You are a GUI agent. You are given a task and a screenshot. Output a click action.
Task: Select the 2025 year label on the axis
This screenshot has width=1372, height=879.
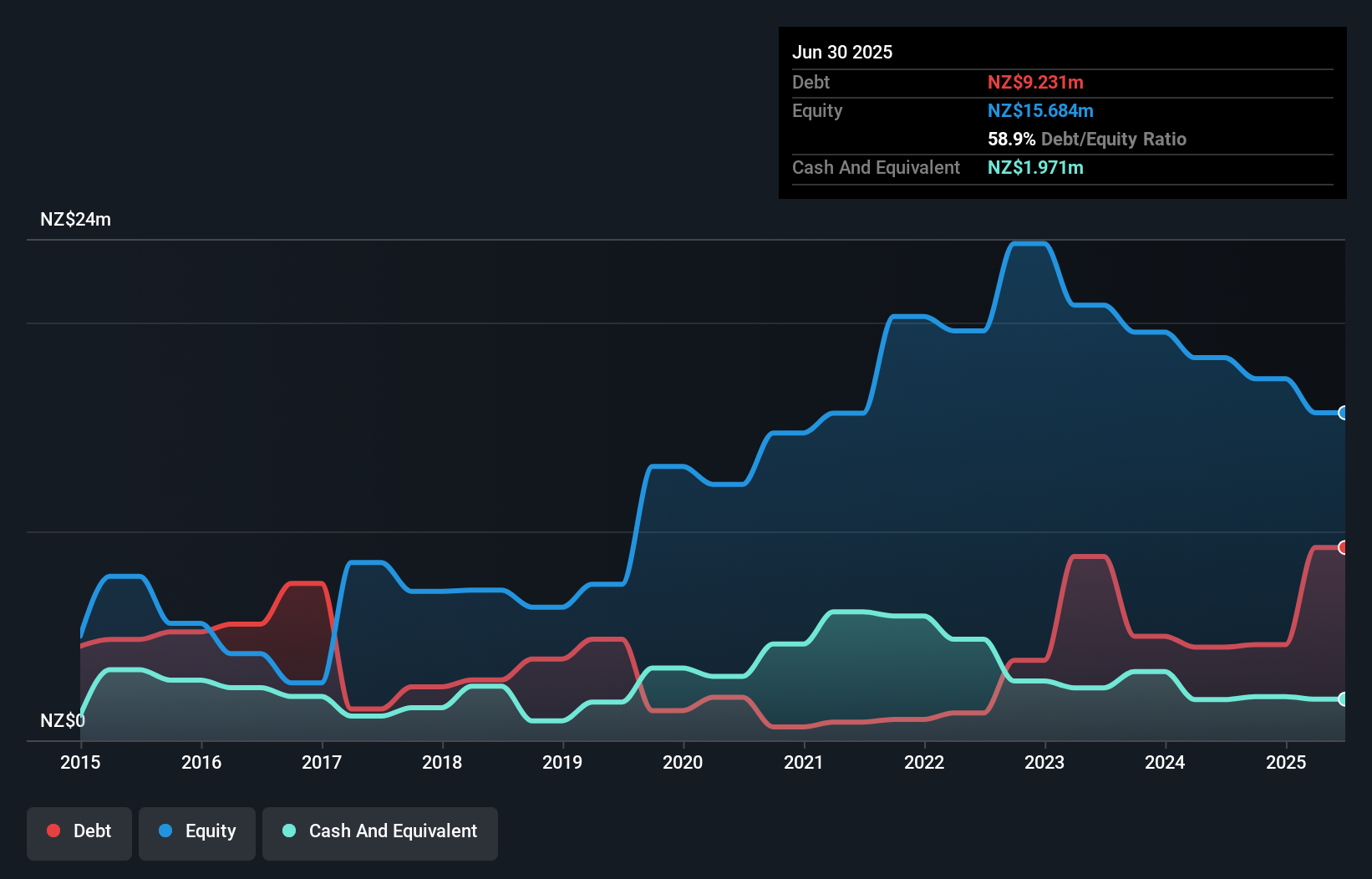point(1287,763)
